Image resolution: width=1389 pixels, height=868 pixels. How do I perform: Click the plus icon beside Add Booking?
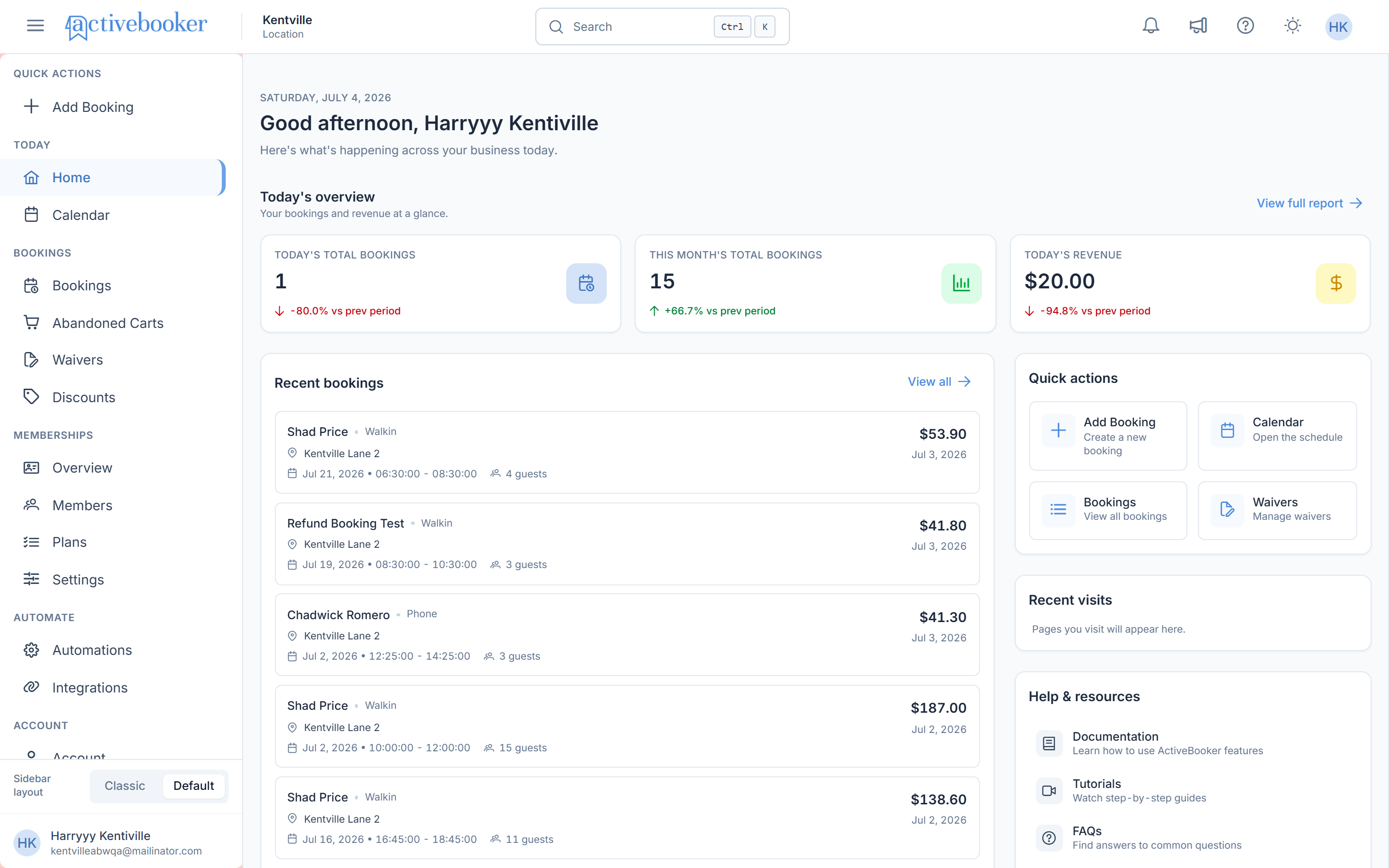pyautogui.click(x=31, y=107)
